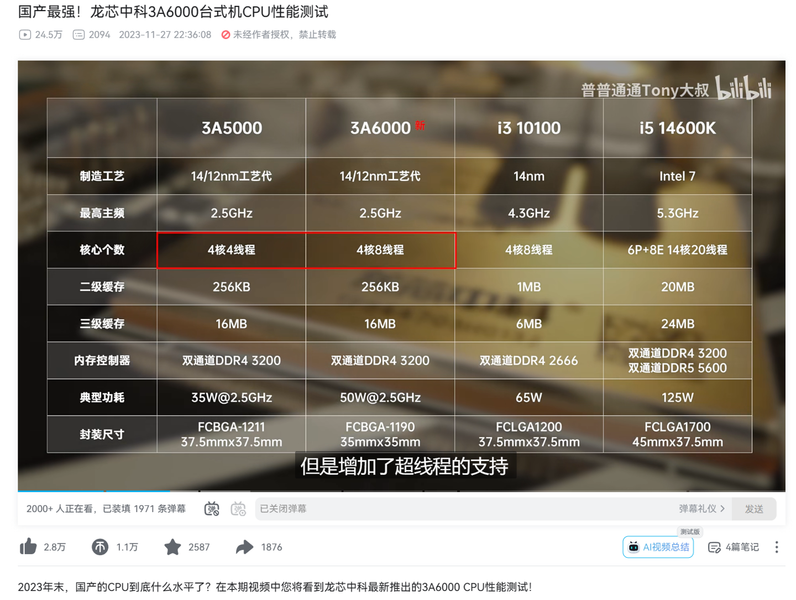Click the video progress bar
This screenshot has width=796, height=600.
point(401,491)
